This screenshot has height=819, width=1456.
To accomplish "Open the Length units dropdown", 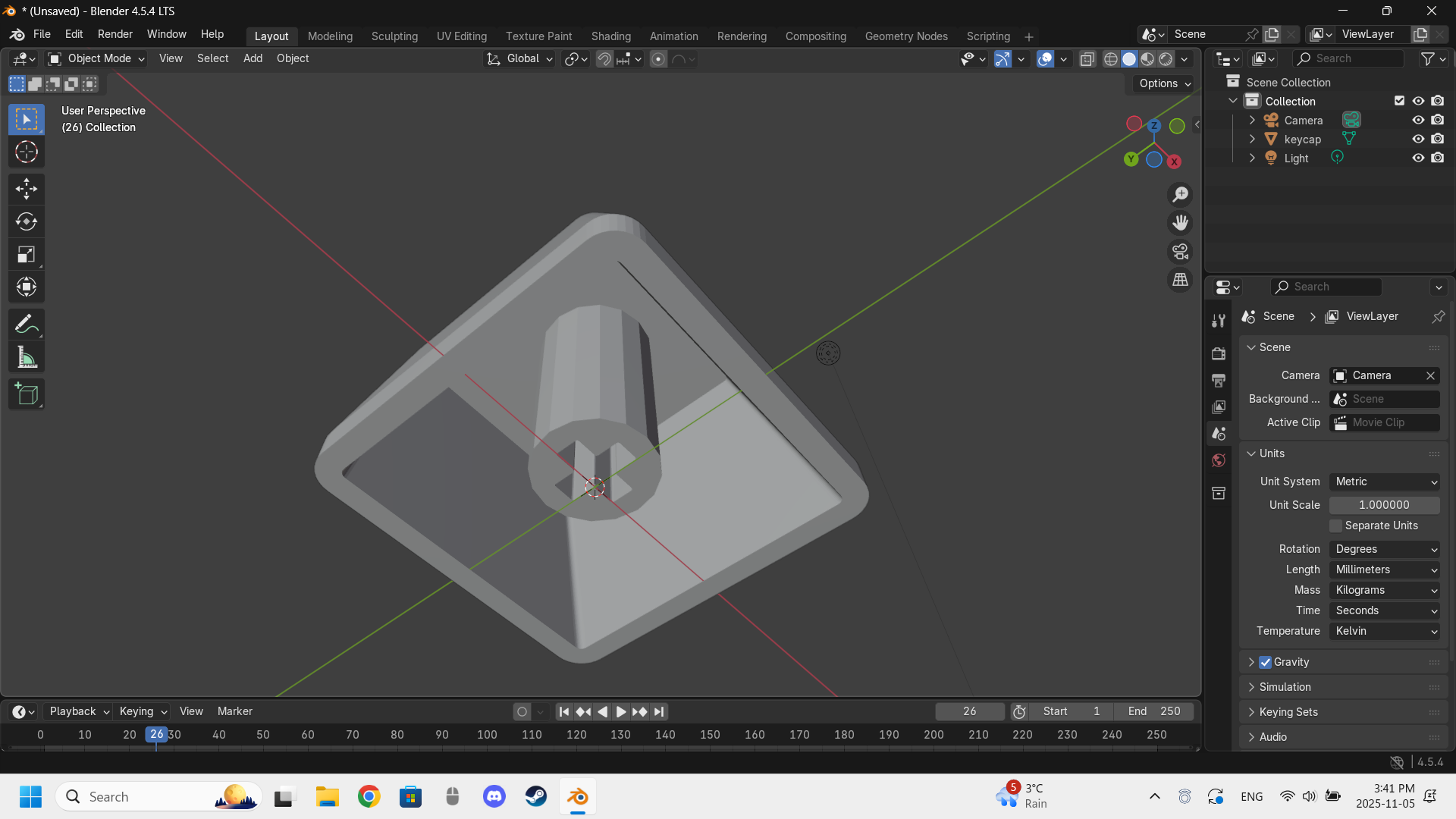I will (x=1384, y=570).
